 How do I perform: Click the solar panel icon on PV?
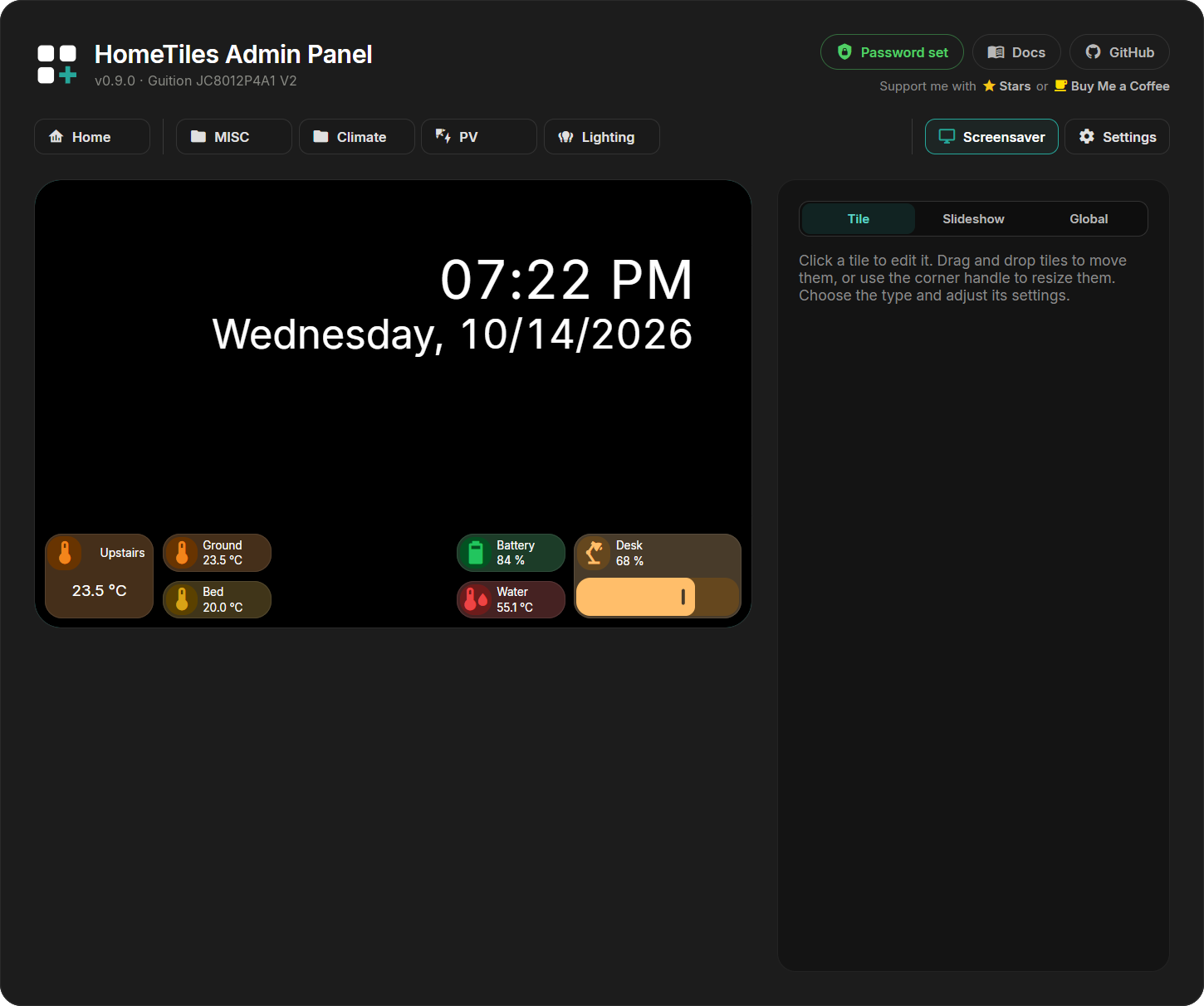click(443, 136)
